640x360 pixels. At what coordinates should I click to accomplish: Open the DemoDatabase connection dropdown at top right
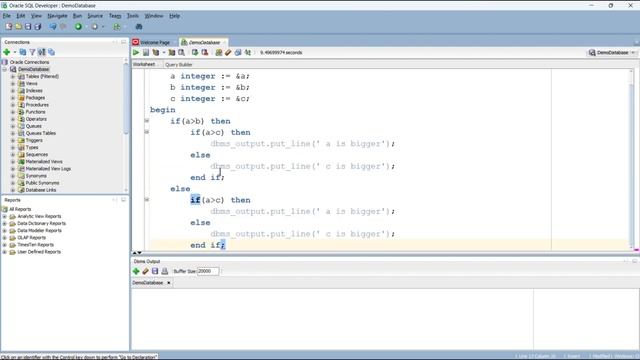pyautogui.click(x=611, y=53)
